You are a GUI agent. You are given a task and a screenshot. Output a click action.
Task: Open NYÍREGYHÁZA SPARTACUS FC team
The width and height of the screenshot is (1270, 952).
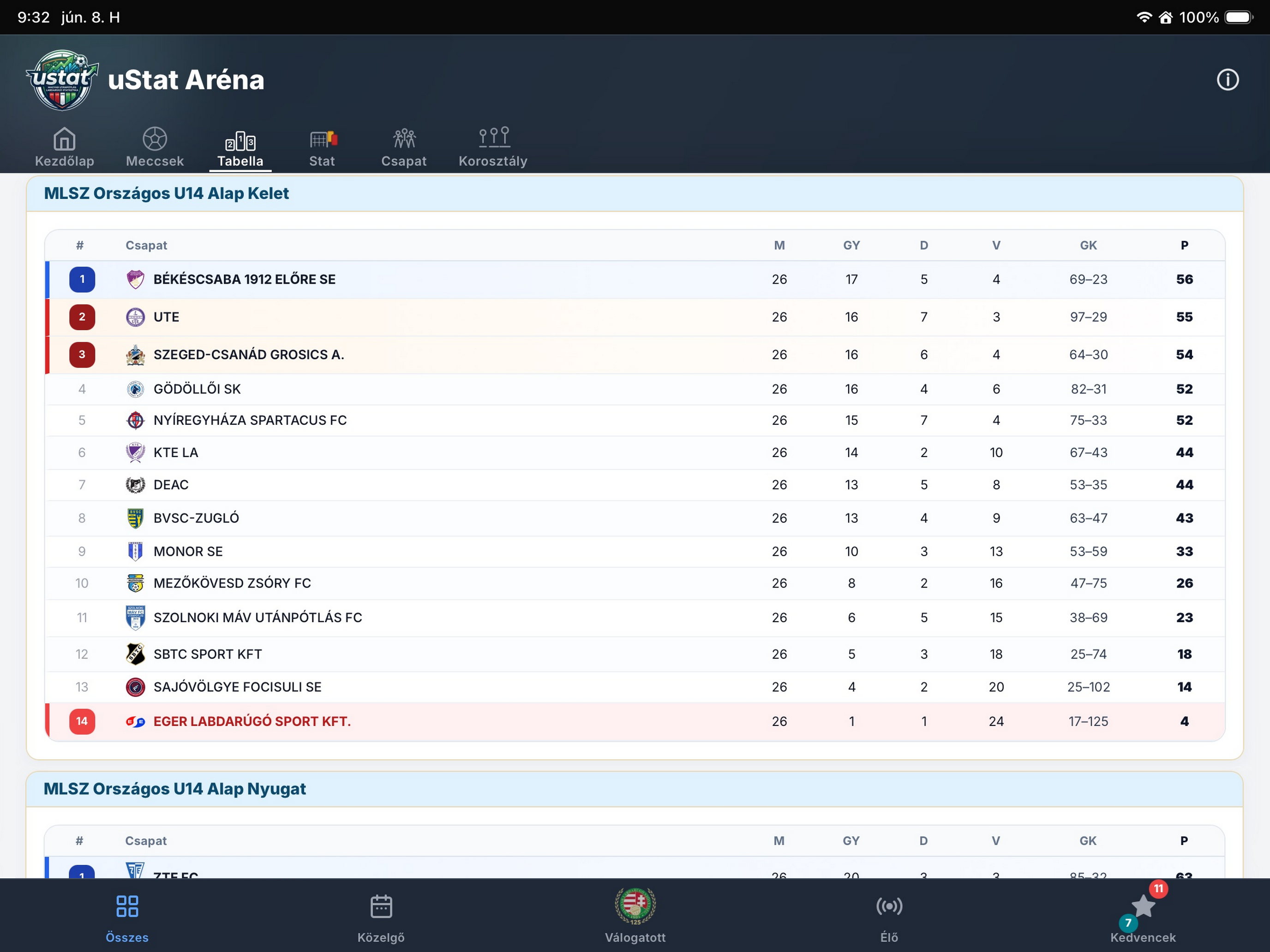point(250,420)
